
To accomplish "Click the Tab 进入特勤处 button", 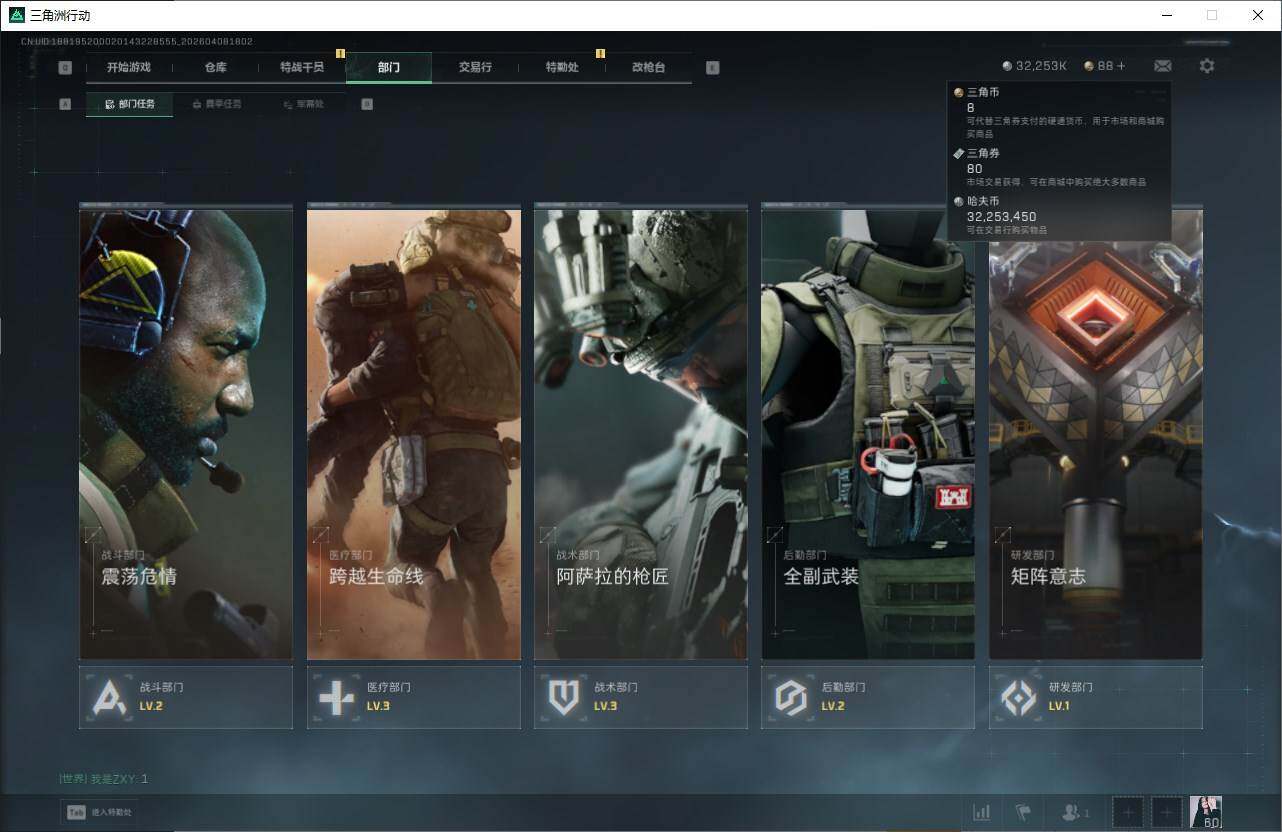I will point(98,812).
